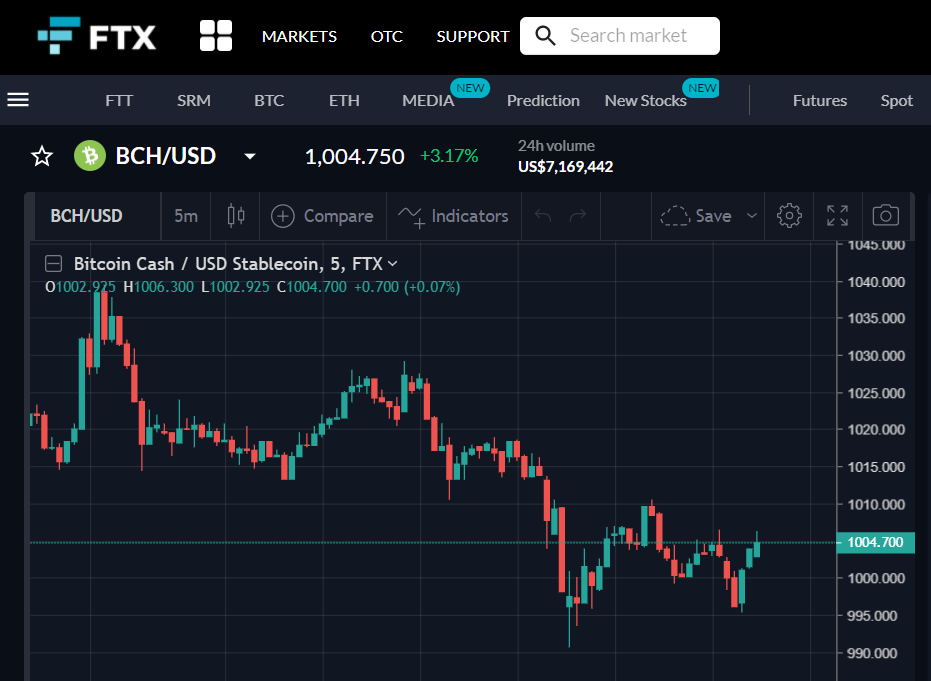Viewport: 931px width, 681px height.
Task: Open the New Stocks tab
Action: click(645, 100)
